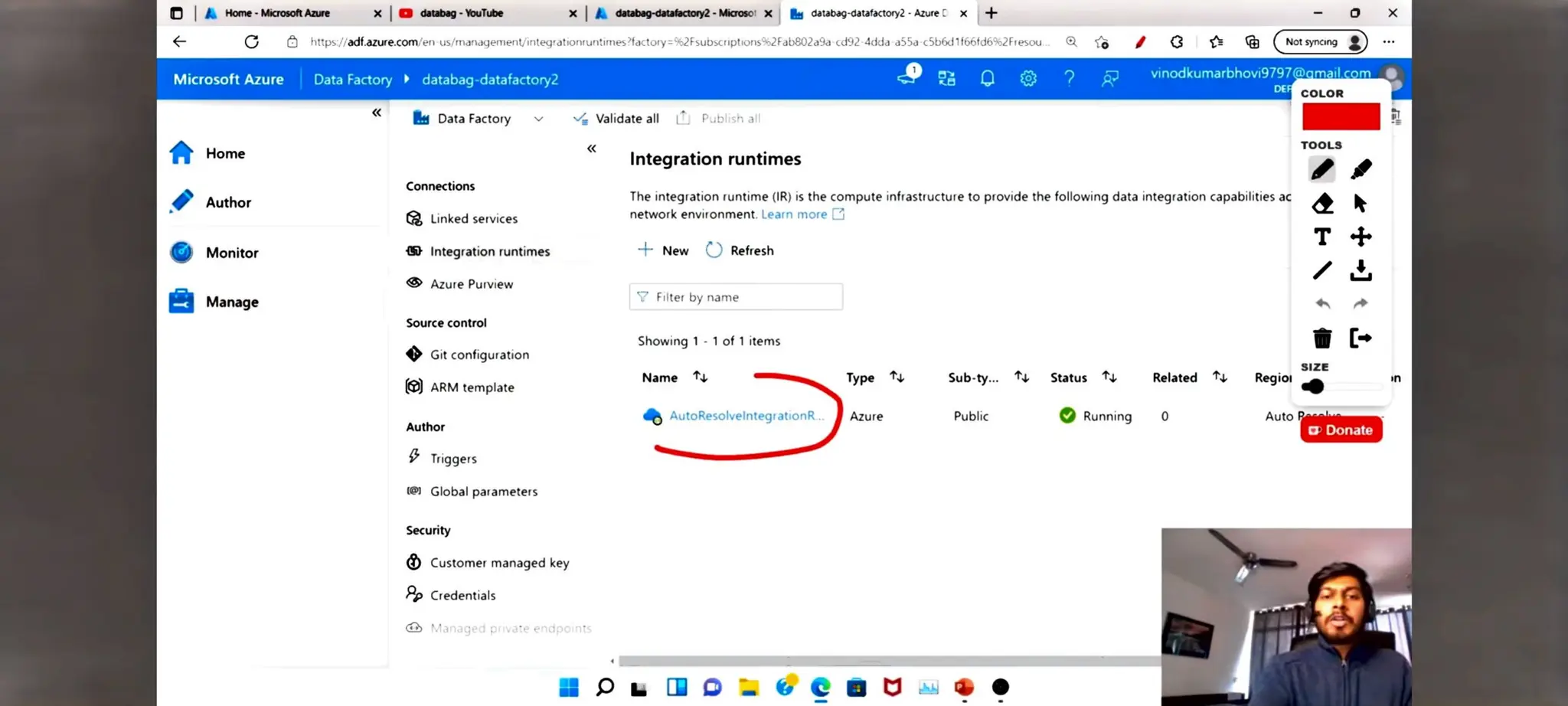1568x706 pixels.
Task: Open a new browser tab
Action: [x=991, y=13]
